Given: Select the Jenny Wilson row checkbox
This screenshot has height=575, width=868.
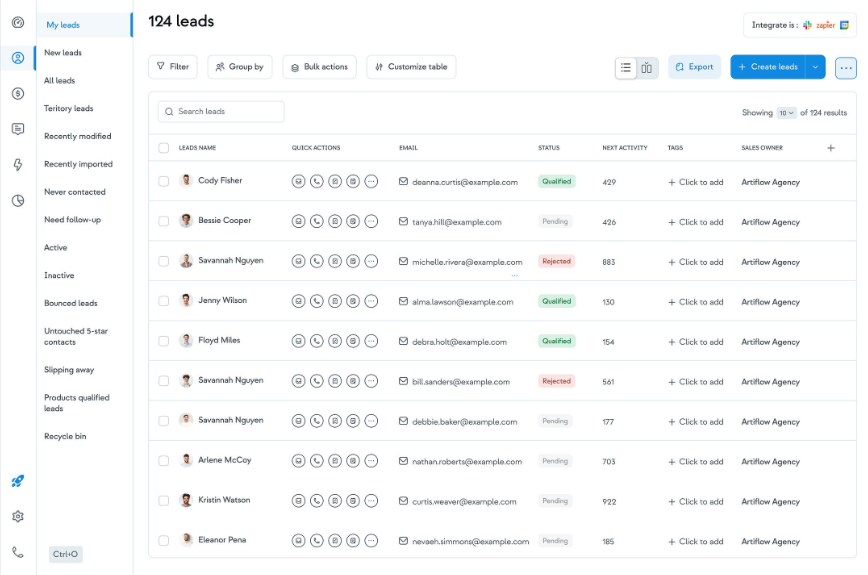Looking at the screenshot, I should tap(163, 301).
